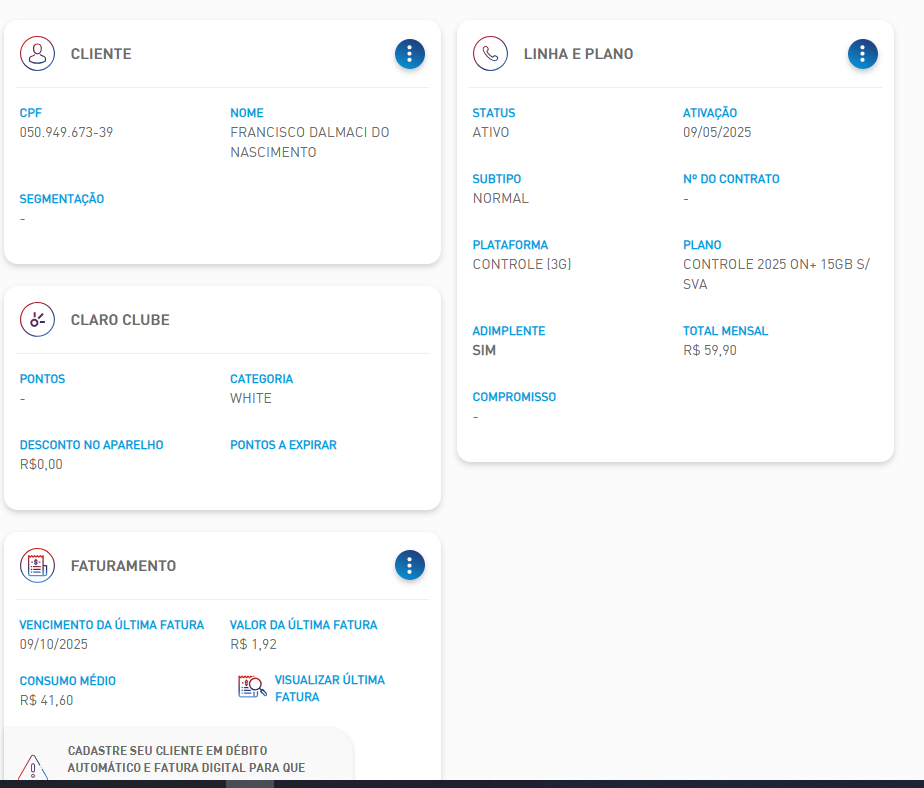
Task: Click the Faturamento invoice icon
Action: coord(37,566)
